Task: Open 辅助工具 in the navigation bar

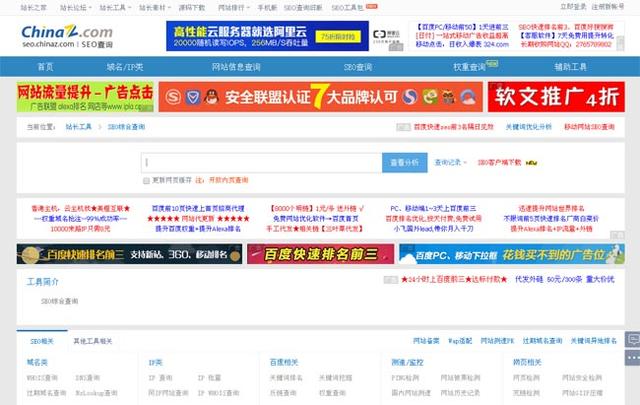Action: (570, 67)
